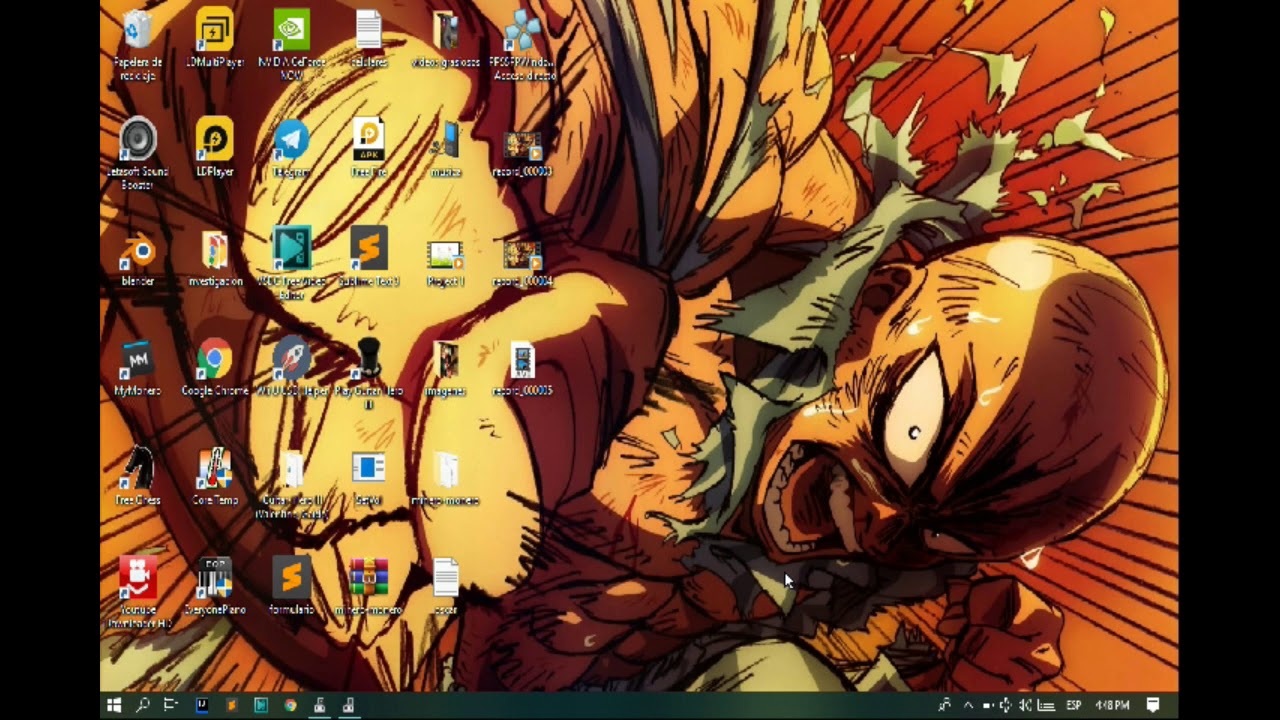Open the taskbar clock calendar
Screen dimensions: 1280x720
1112,705
